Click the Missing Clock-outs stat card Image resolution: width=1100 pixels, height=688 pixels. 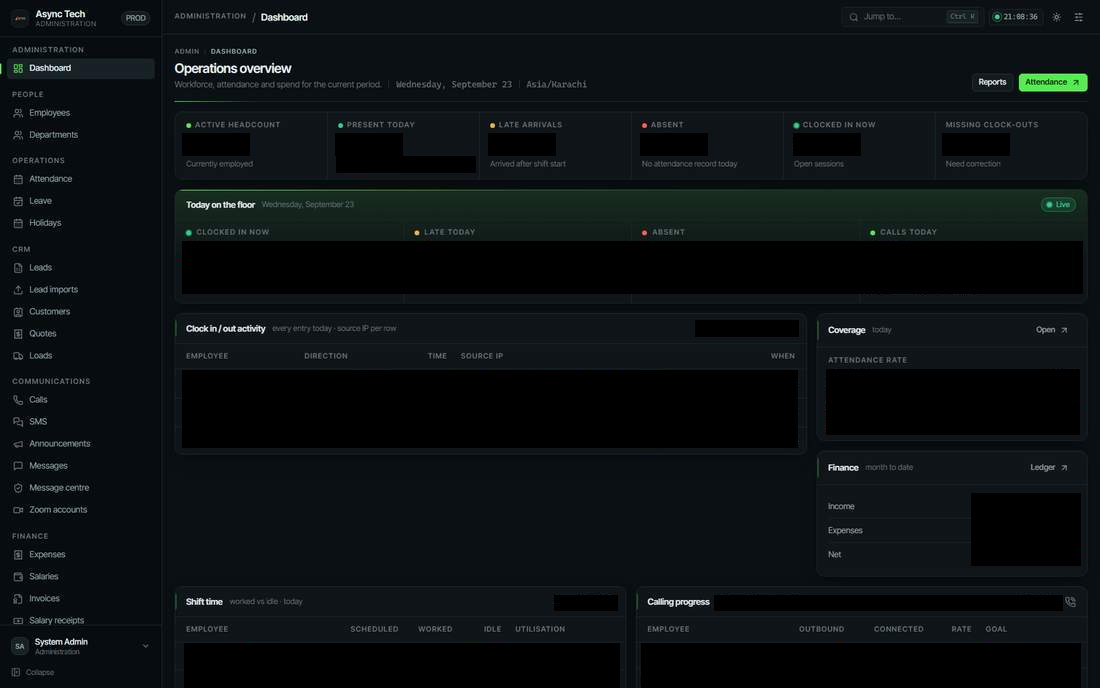1011,146
